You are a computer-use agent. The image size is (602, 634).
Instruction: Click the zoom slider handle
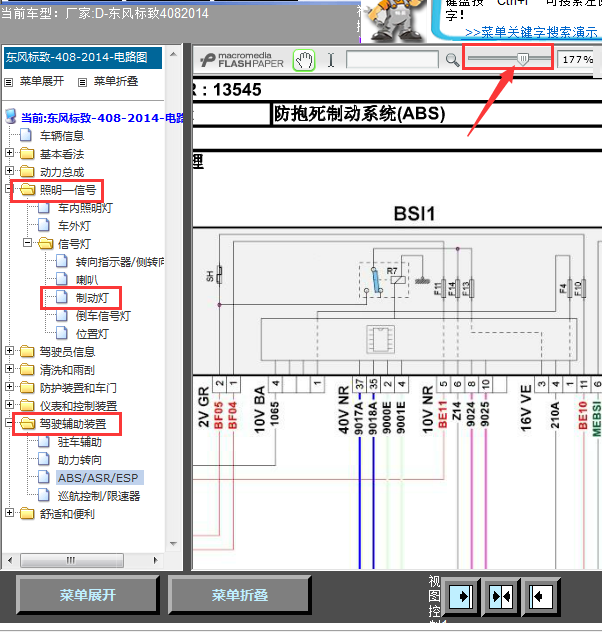[523, 59]
